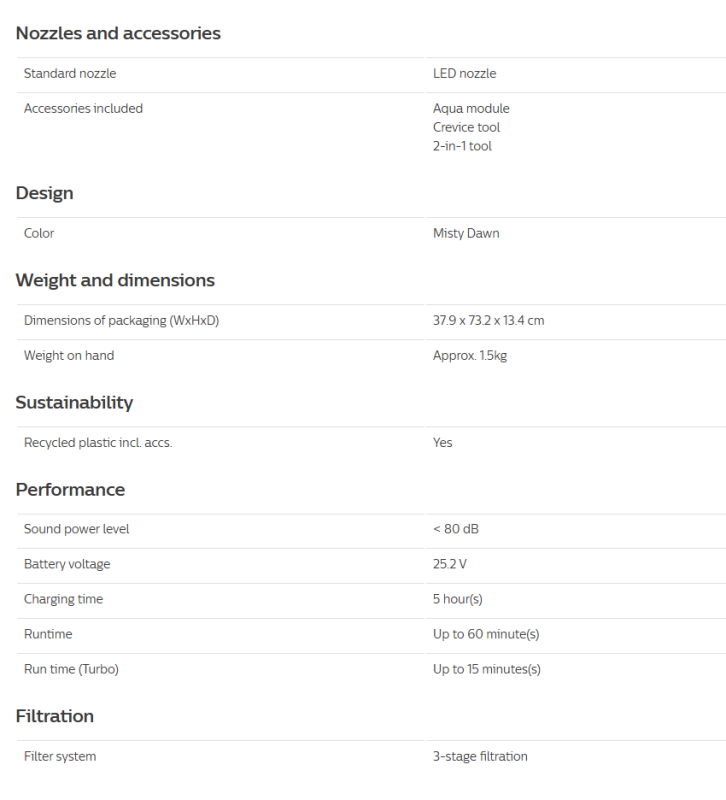Click the Battery voltage 25.2 V value
Image resolution: width=726 pixels, height=800 pixels.
[x=449, y=564]
